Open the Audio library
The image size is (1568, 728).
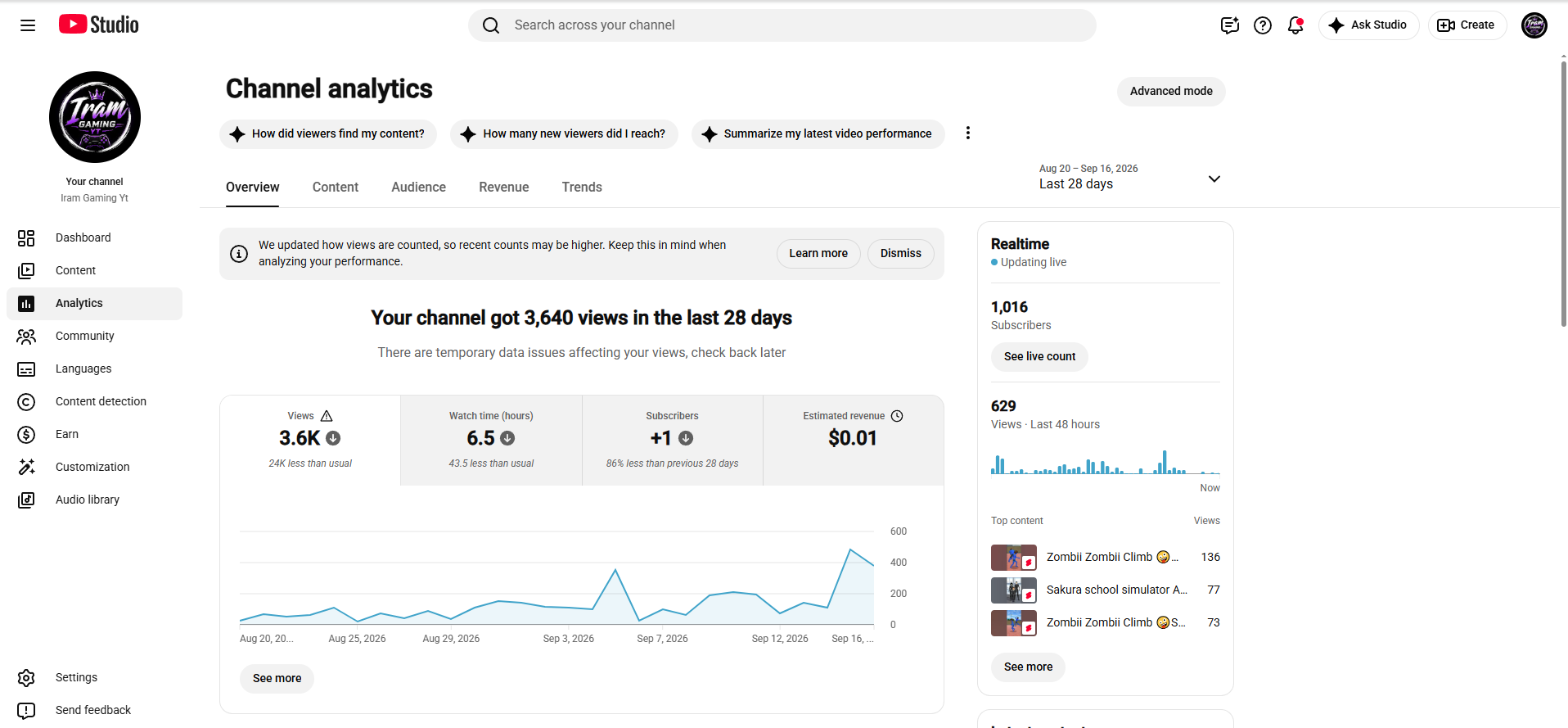(94, 500)
